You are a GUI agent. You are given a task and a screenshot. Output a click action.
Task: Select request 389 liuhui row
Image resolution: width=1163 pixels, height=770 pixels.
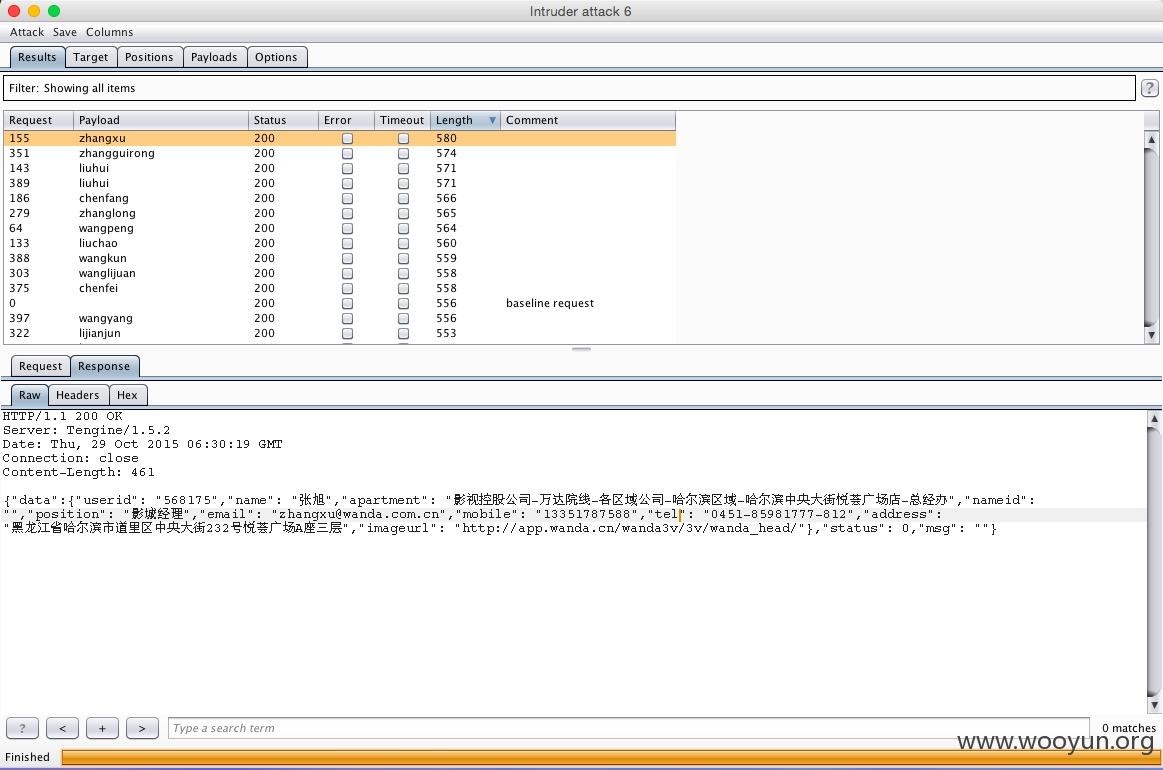(x=340, y=183)
